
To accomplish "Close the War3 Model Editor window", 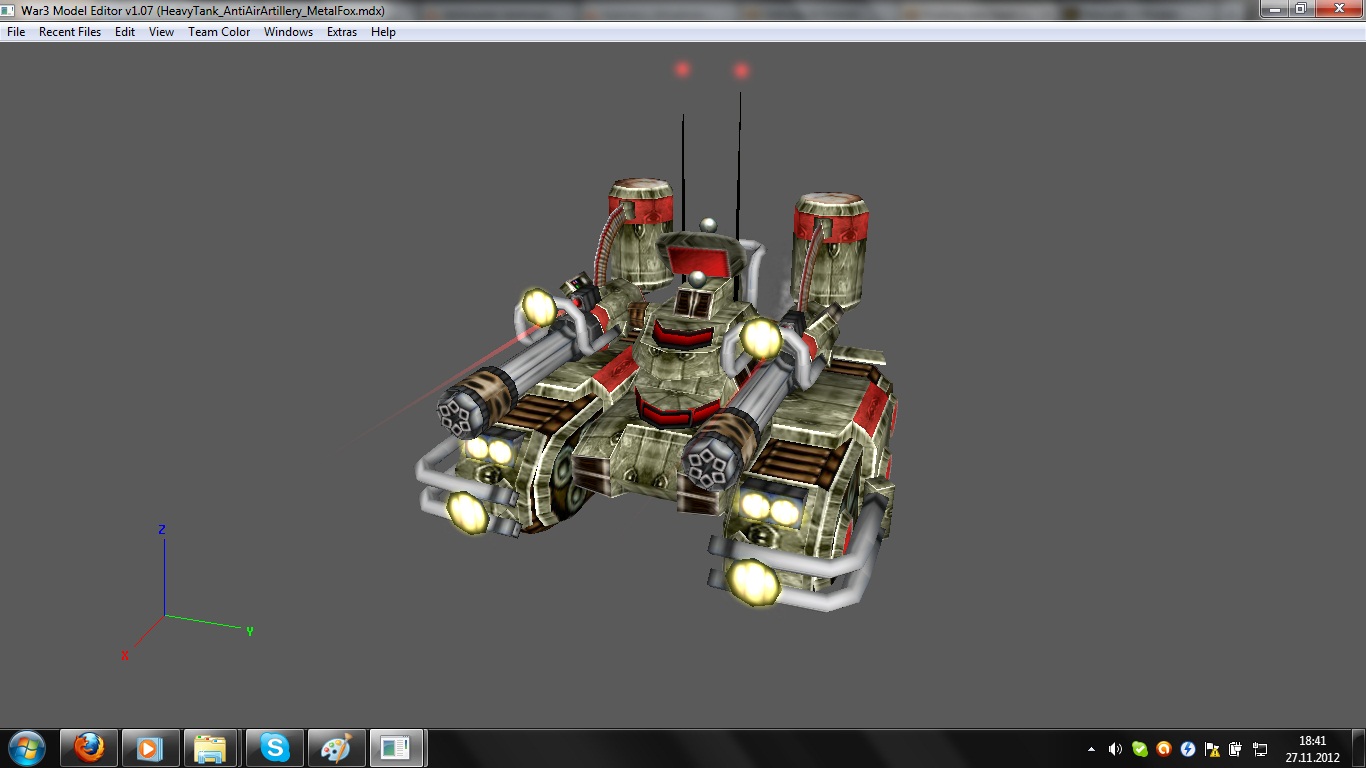I will pos(1337,9).
